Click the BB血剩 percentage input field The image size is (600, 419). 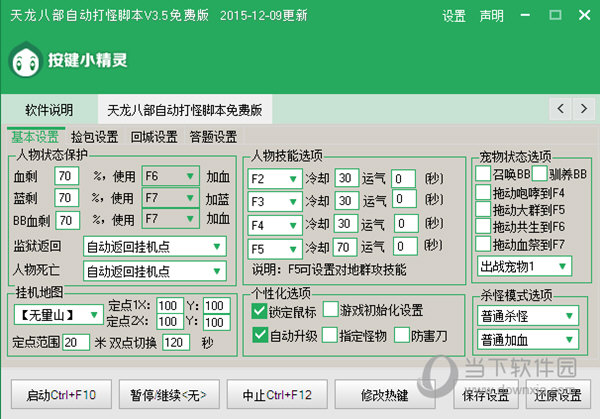click(68, 220)
